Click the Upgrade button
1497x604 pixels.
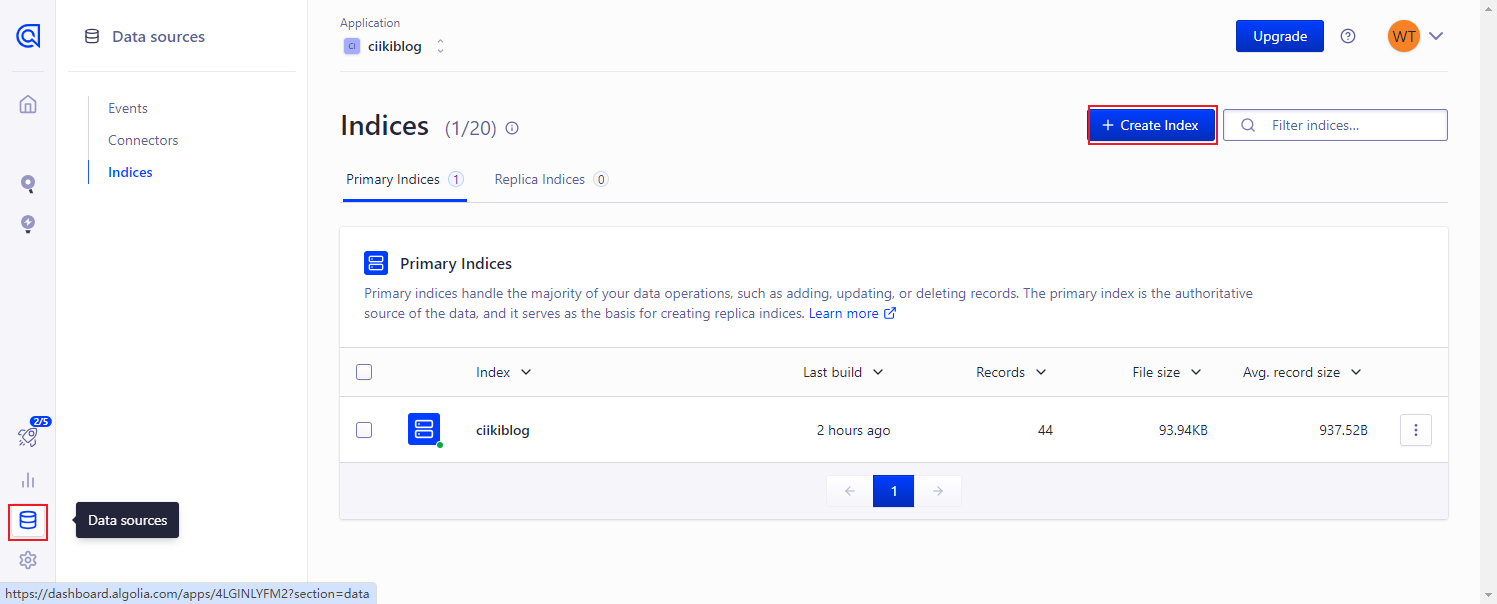1280,36
